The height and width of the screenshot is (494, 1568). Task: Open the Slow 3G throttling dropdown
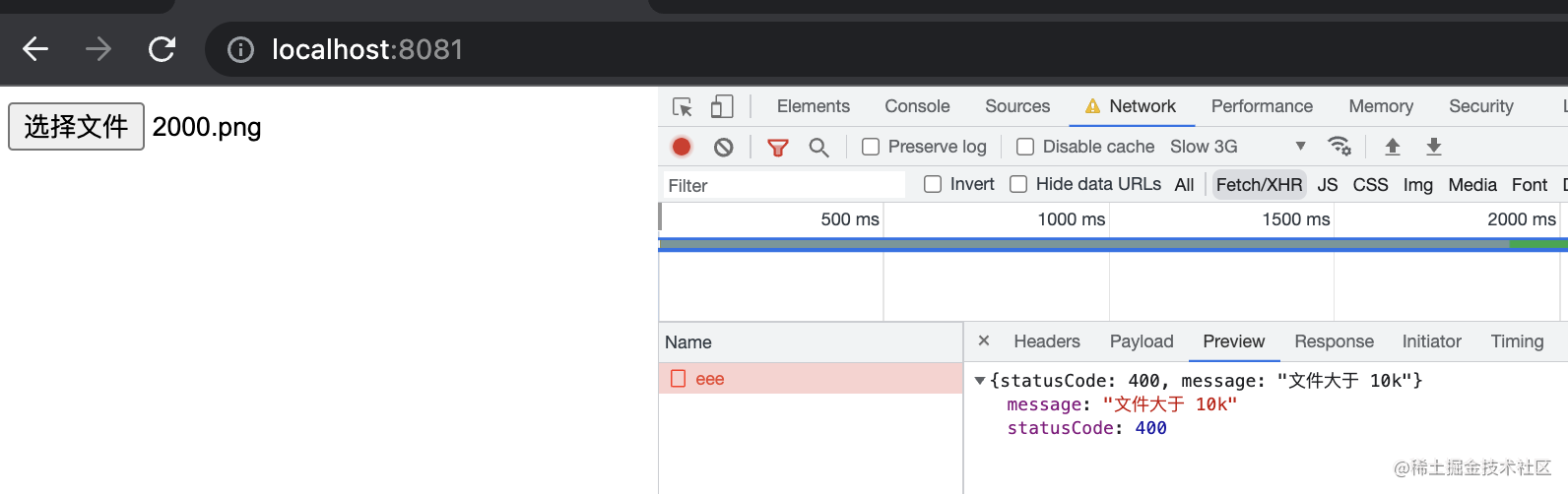[1238, 147]
